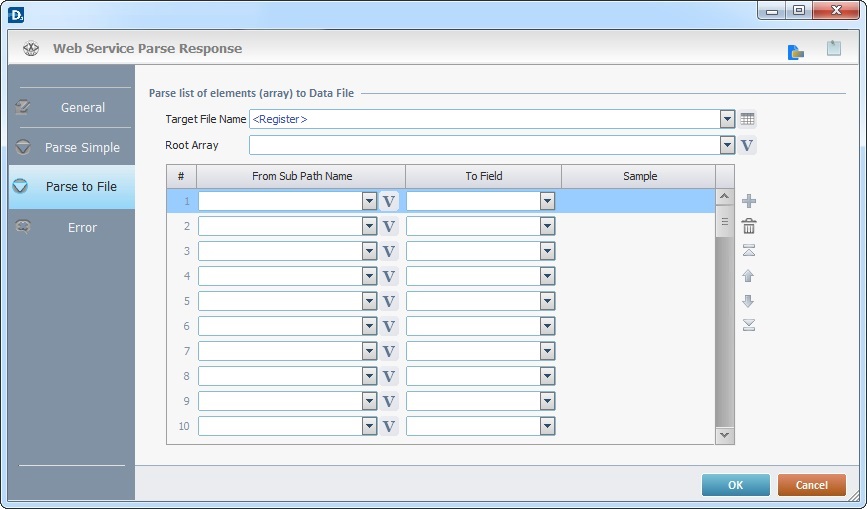
Task: Click the Root Array input field
Action: click(x=485, y=145)
